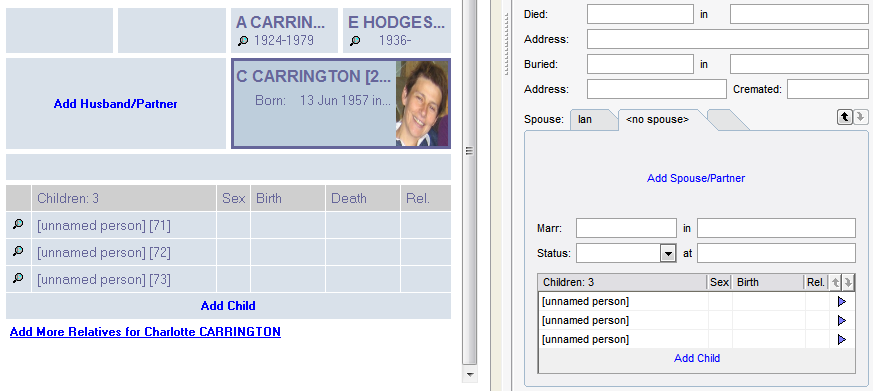The image size is (873, 391).
Task: Click the Buried date field
Action: pos(640,64)
